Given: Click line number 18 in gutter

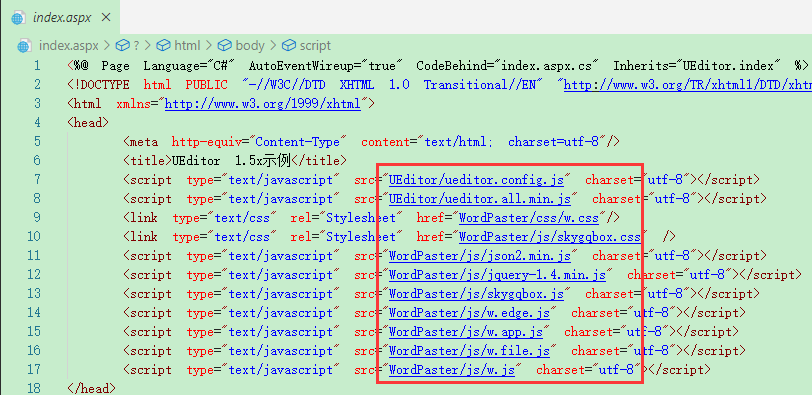Looking at the screenshot, I should pos(33,388).
